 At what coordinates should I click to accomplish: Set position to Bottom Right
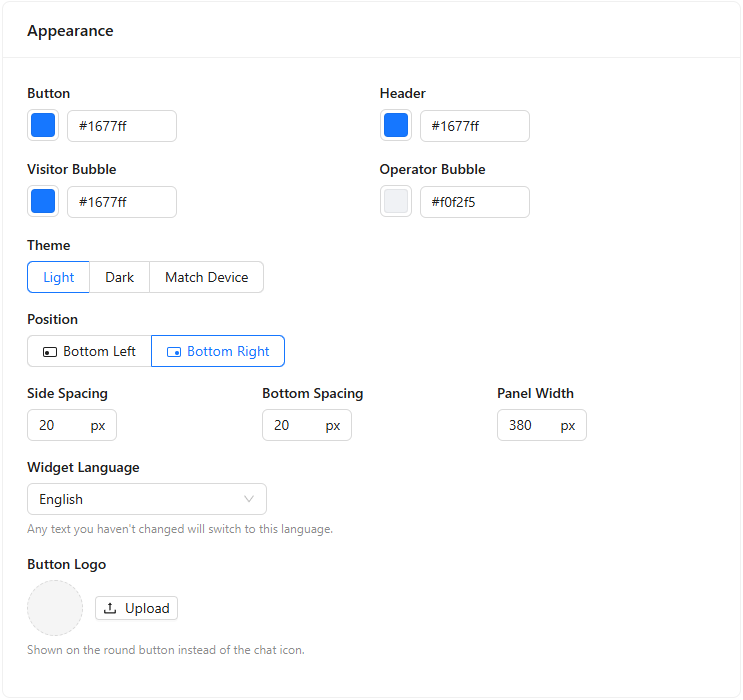coord(218,351)
